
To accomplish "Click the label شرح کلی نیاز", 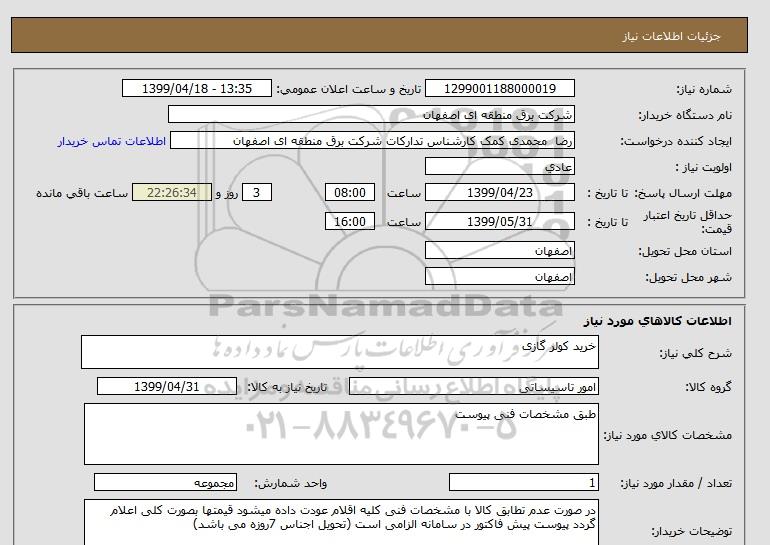I will 695,353.
